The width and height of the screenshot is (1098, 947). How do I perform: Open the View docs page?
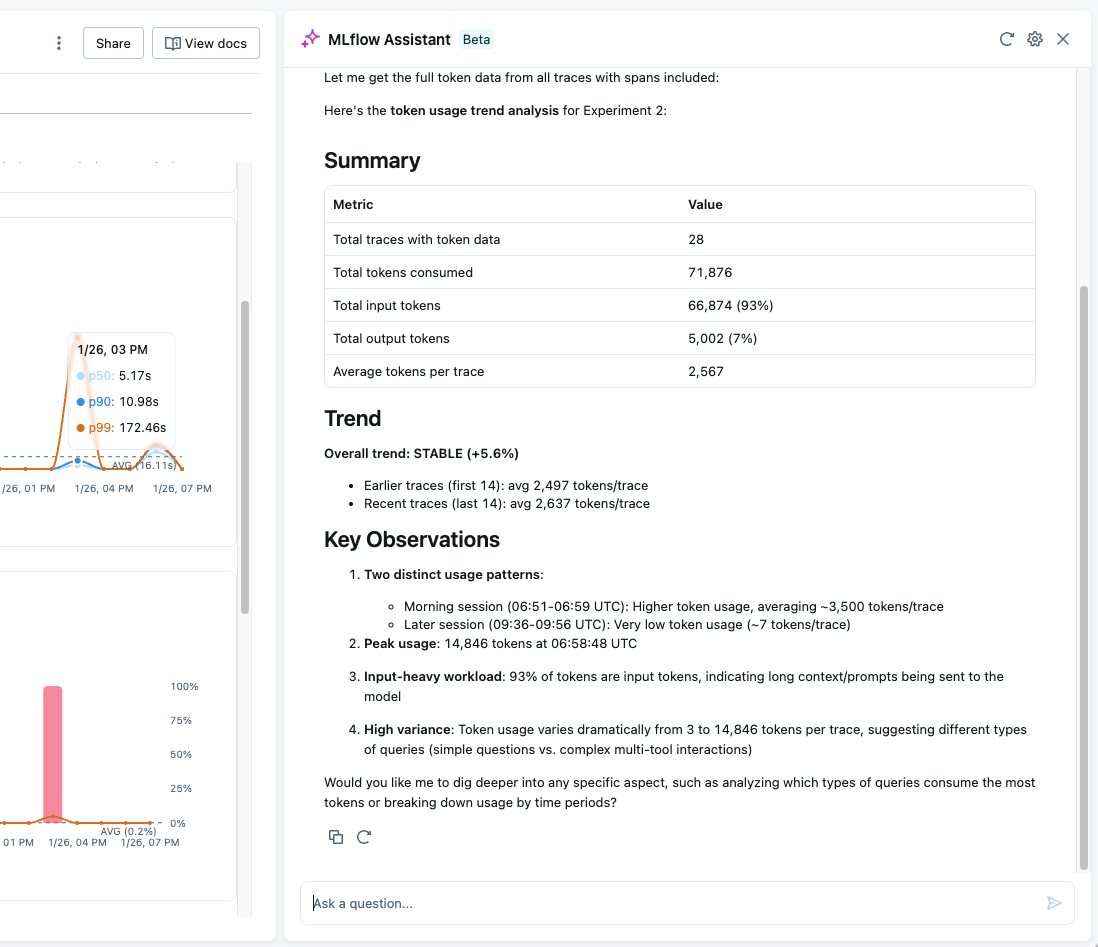coord(205,43)
